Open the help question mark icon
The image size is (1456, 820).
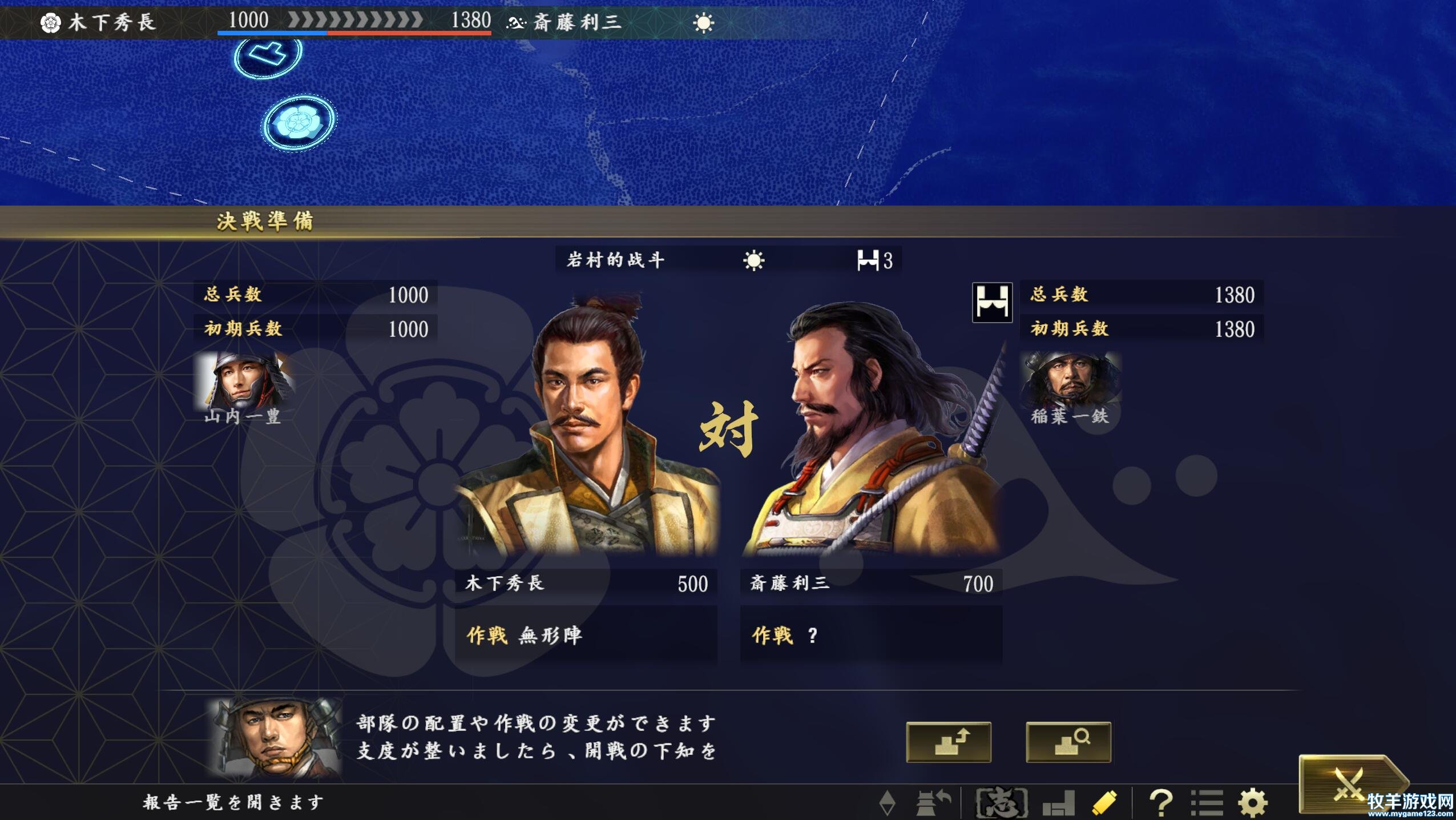1160,803
